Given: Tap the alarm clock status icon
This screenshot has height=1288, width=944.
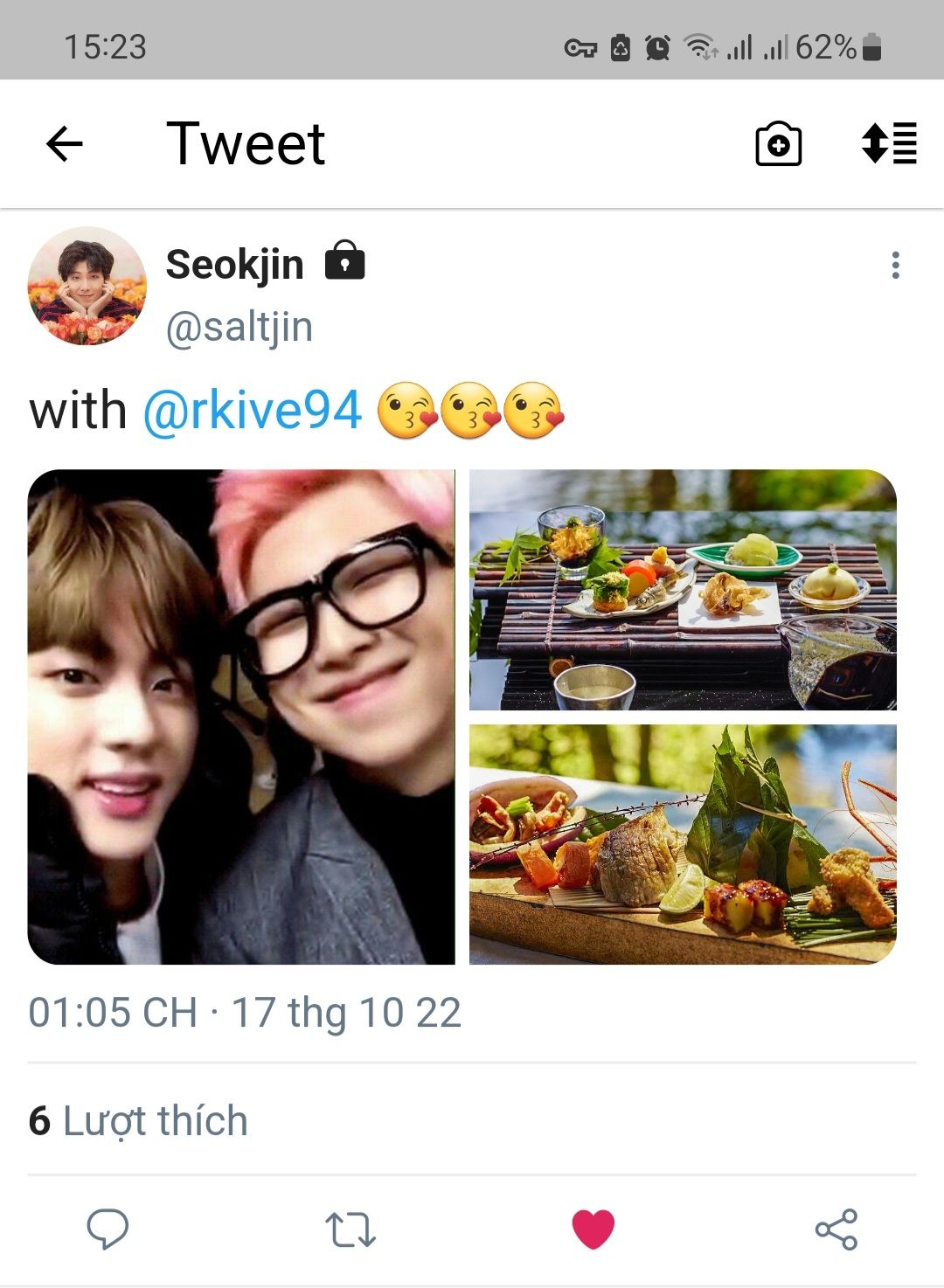Looking at the screenshot, I should tap(657, 47).
